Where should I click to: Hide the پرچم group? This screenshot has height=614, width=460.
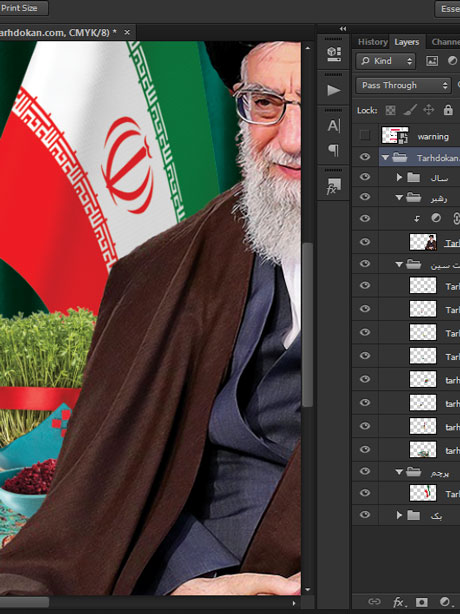pos(365,471)
